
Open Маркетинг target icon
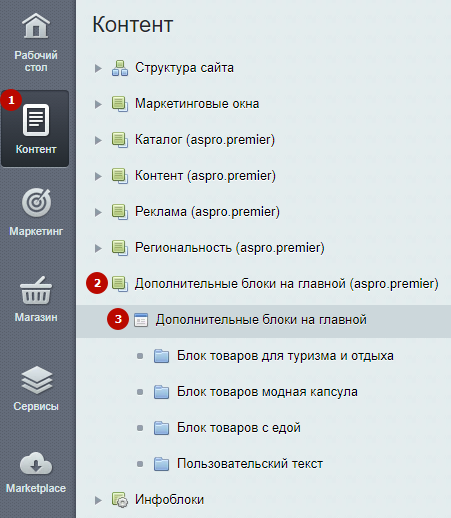point(36,203)
